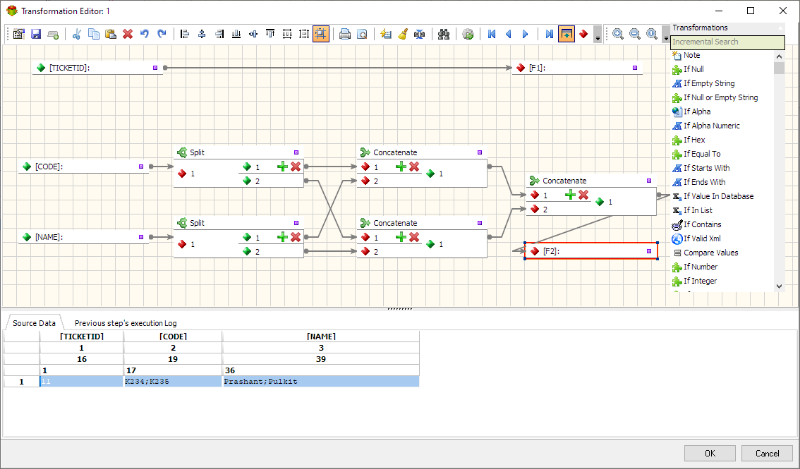Image resolution: width=800 pixels, height=469 pixels.
Task: Click the Print icon
Action: pos(345,34)
